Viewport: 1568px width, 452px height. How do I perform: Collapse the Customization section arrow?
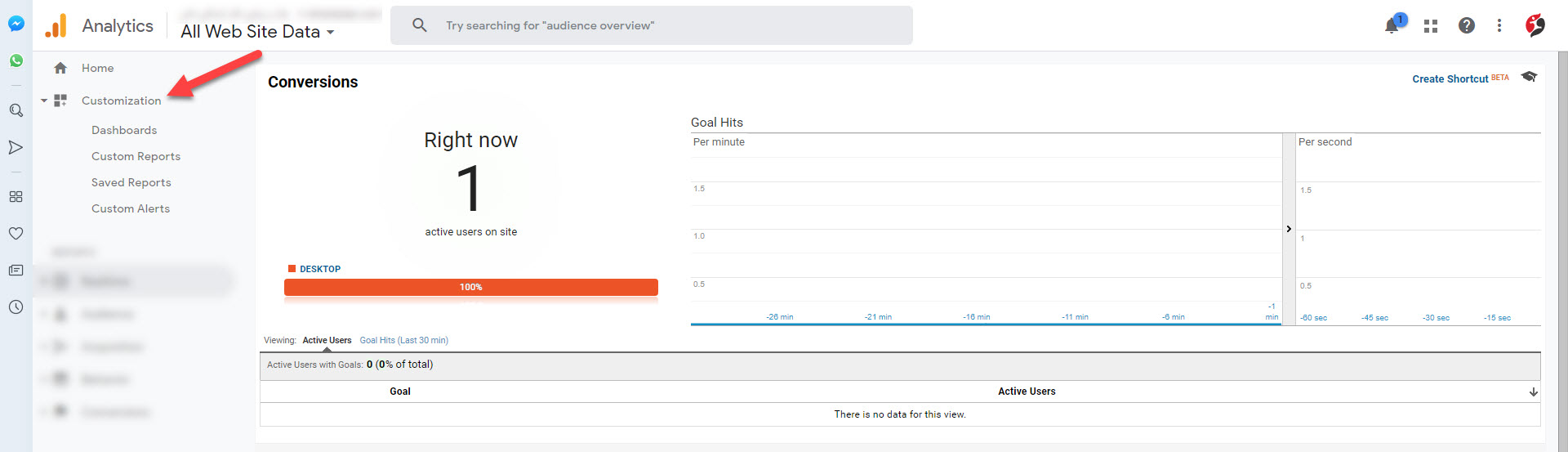pos(44,101)
